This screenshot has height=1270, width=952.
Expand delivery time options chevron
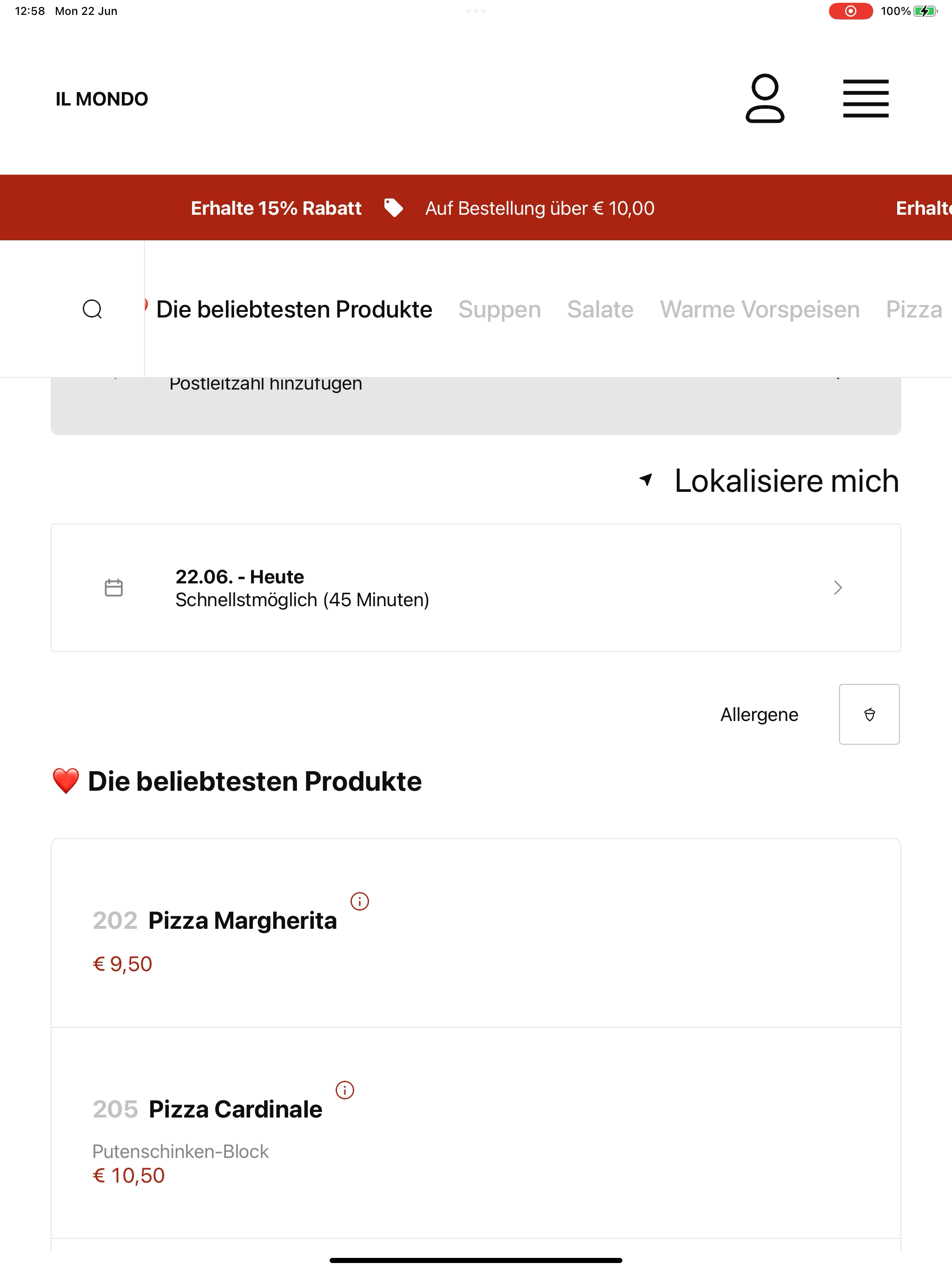838,587
